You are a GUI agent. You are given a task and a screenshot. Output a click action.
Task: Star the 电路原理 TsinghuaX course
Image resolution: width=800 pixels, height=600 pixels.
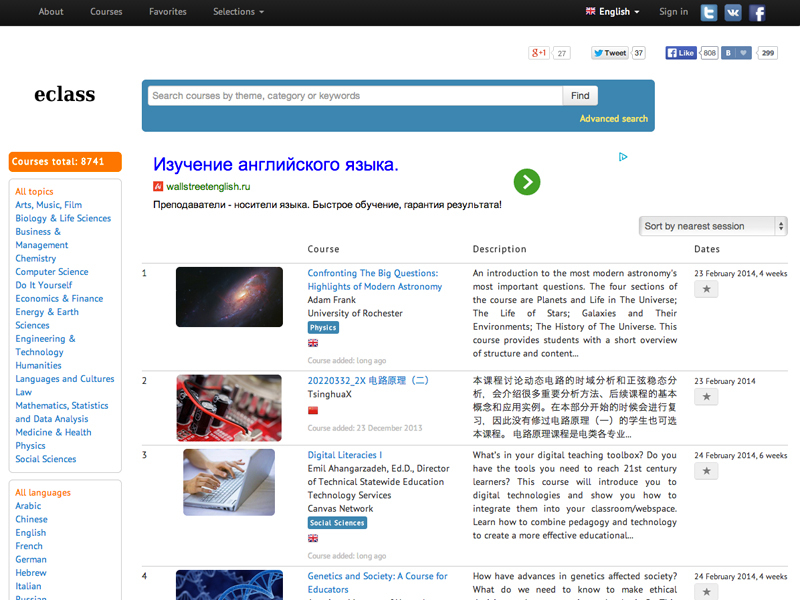click(706, 397)
